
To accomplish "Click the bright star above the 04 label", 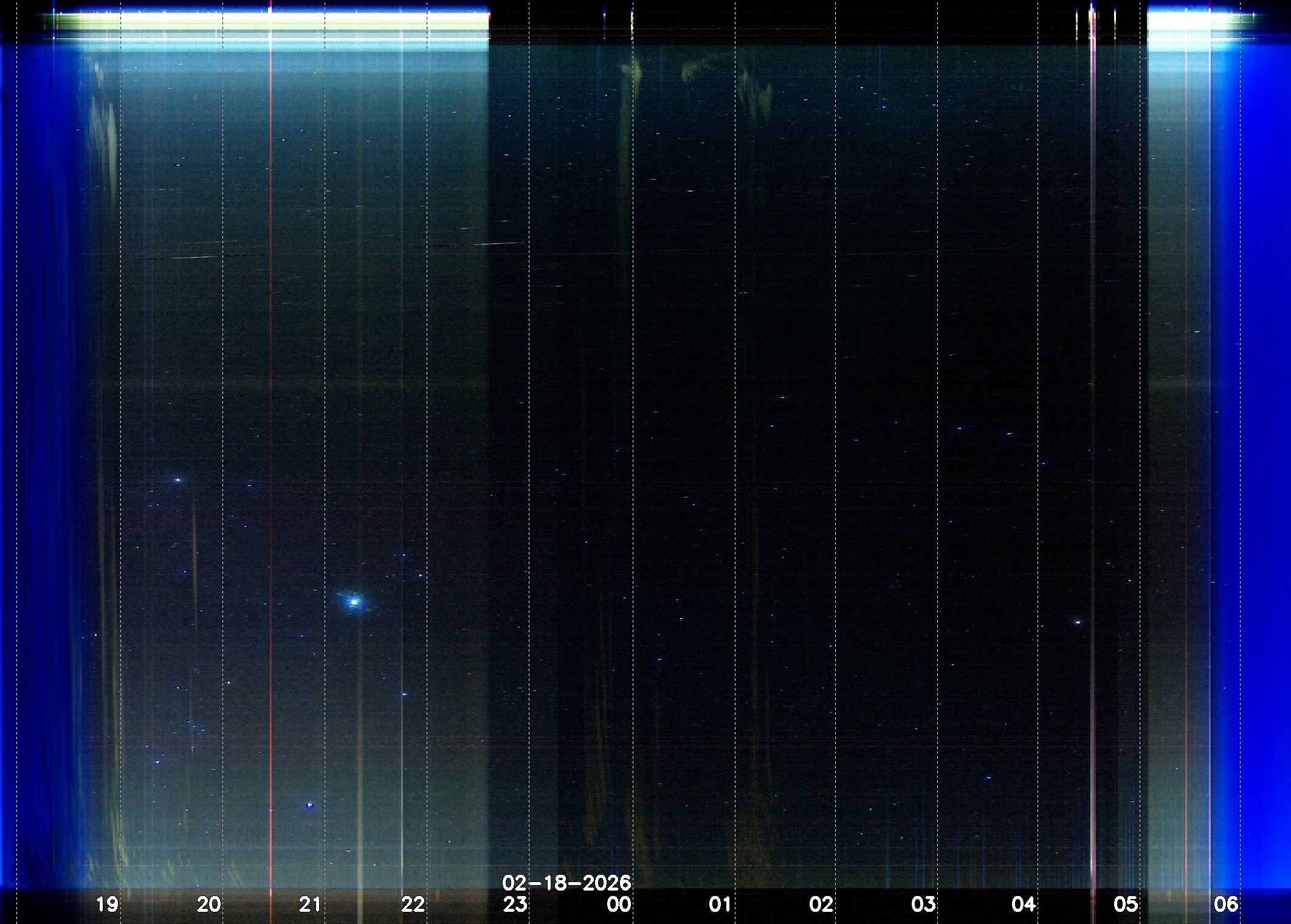I will pos(1078,622).
